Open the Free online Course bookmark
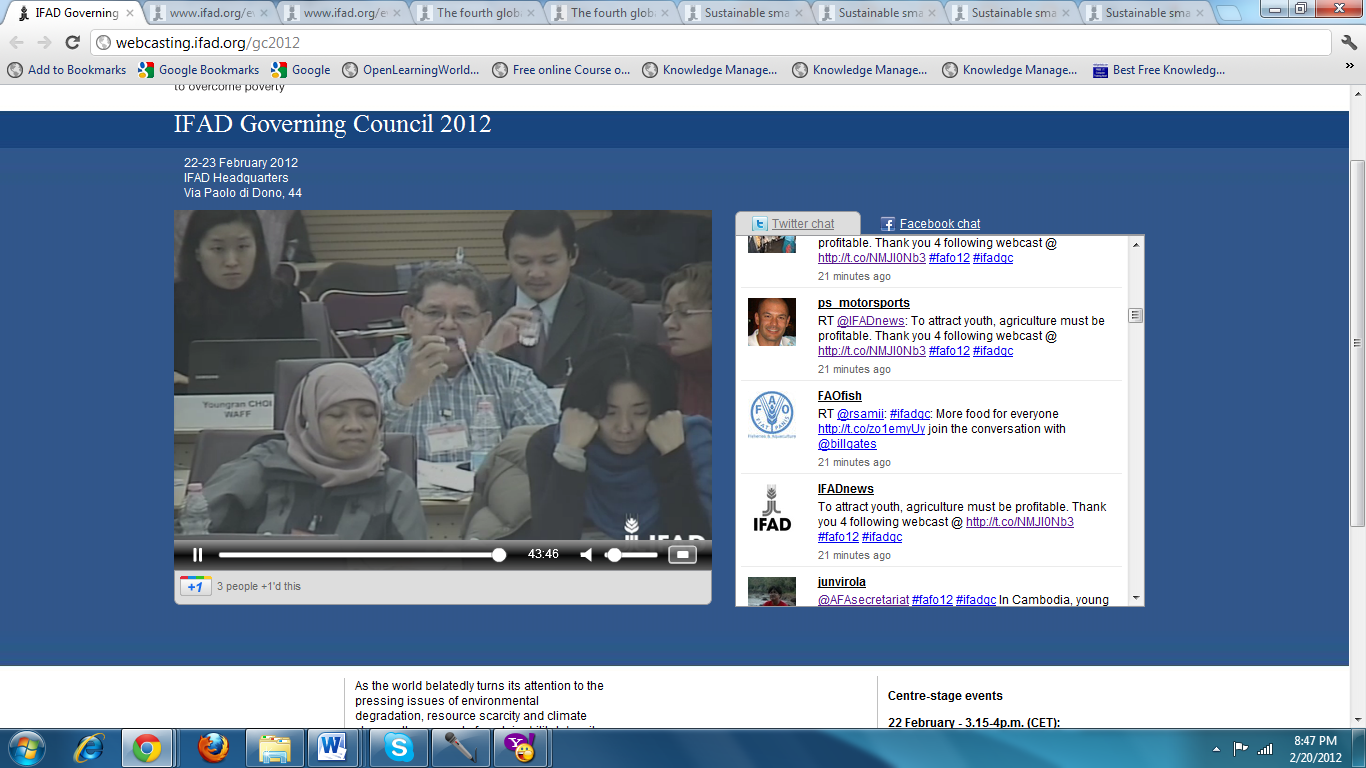 click(x=561, y=70)
